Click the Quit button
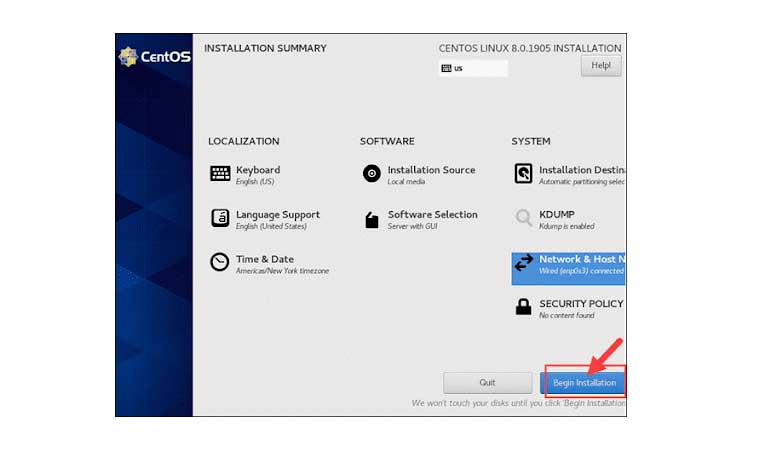 coord(487,382)
